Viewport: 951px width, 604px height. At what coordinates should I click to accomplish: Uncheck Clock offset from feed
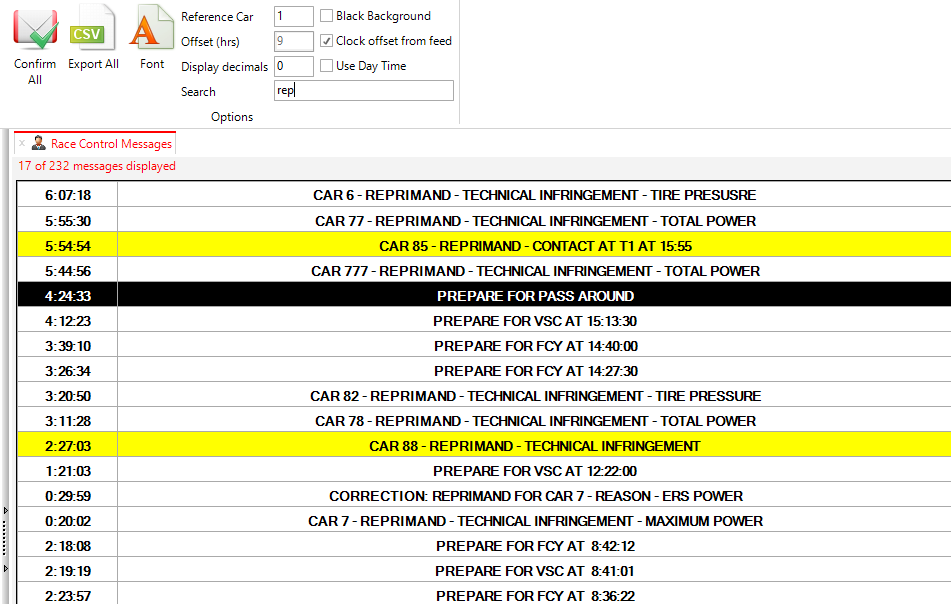point(327,41)
